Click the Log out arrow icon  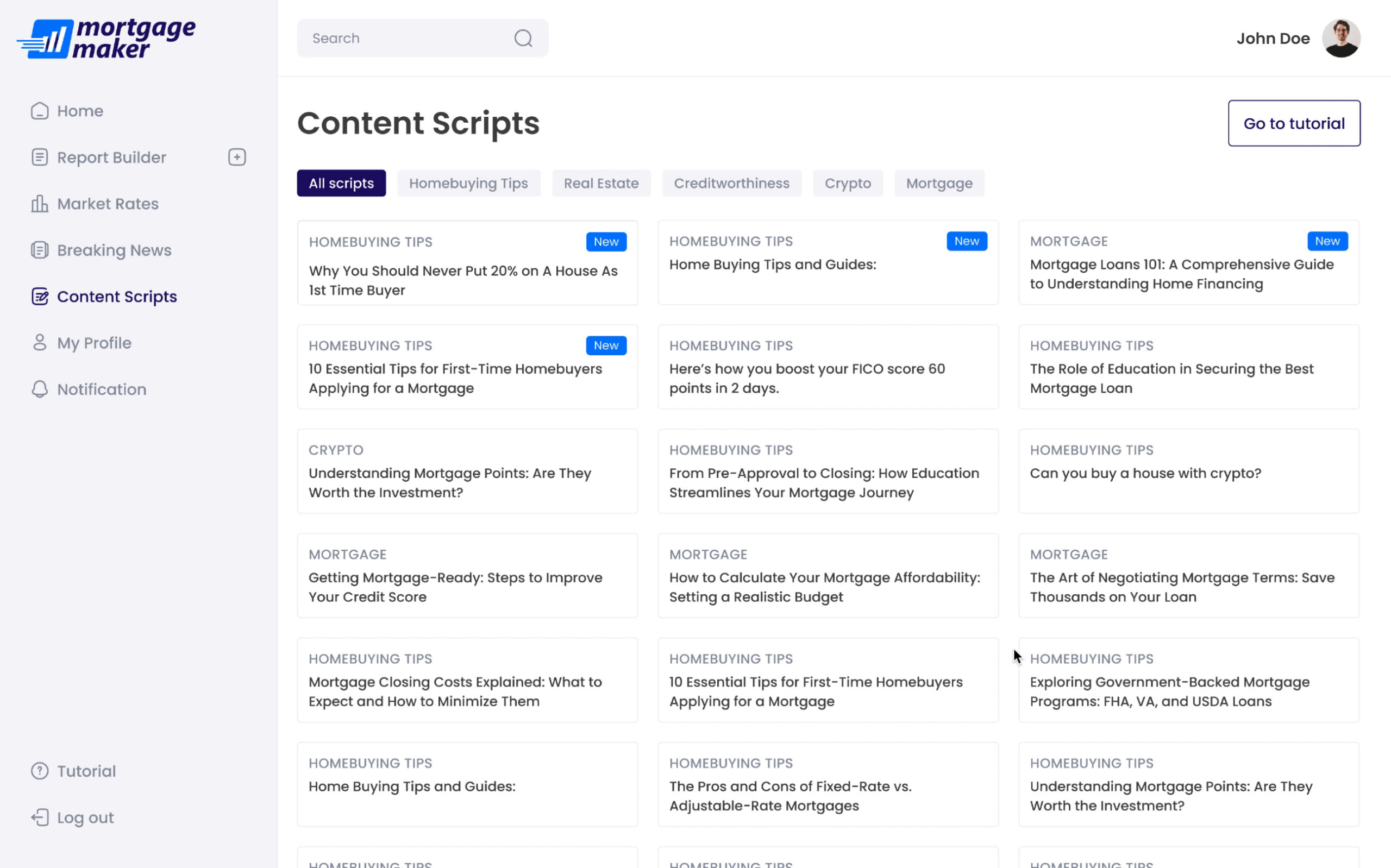click(x=40, y=817)
